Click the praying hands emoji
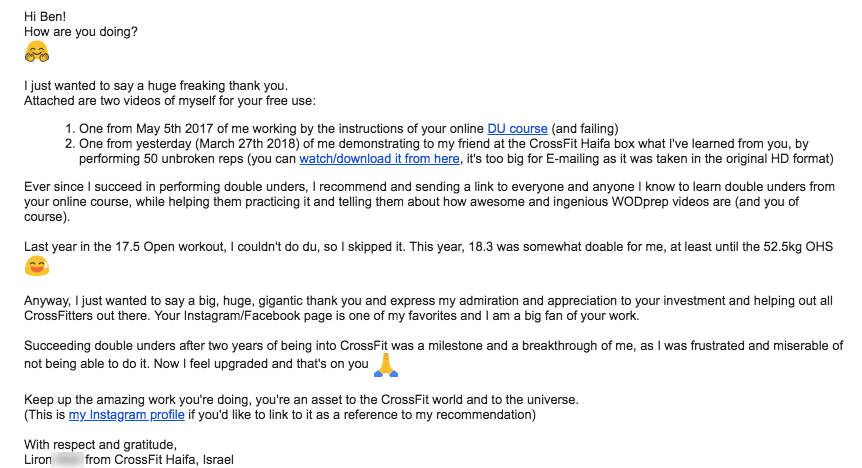This screenshot has width=862, height=468. [386, 365]
